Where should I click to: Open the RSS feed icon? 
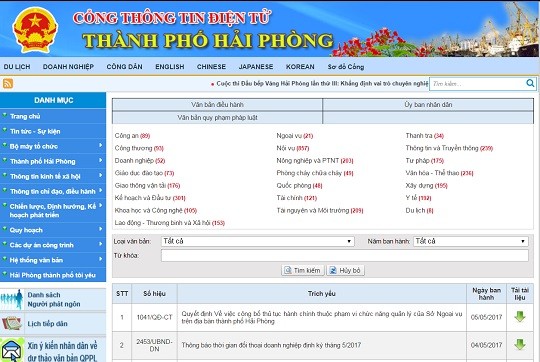point(8,83)
